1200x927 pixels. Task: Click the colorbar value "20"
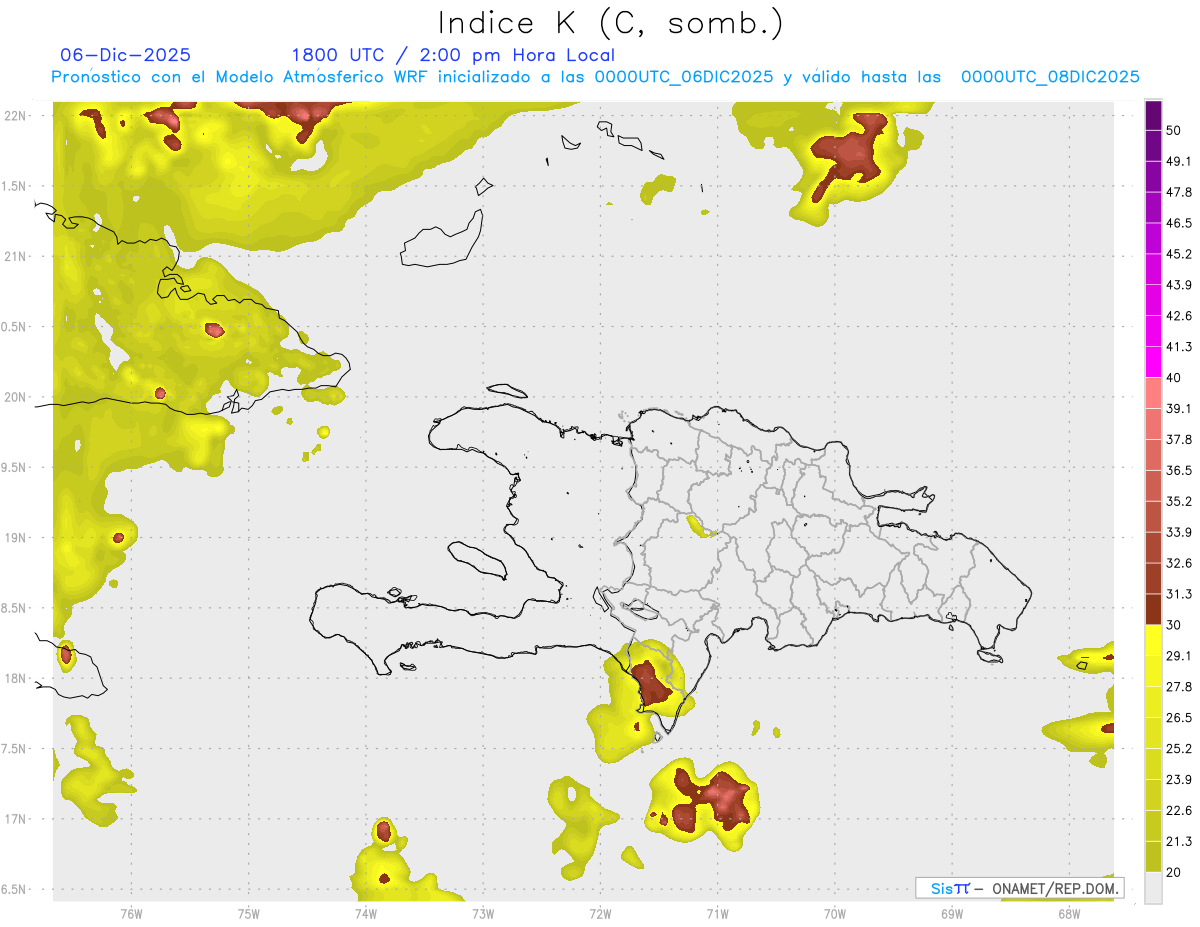(x=1175, y=872)
